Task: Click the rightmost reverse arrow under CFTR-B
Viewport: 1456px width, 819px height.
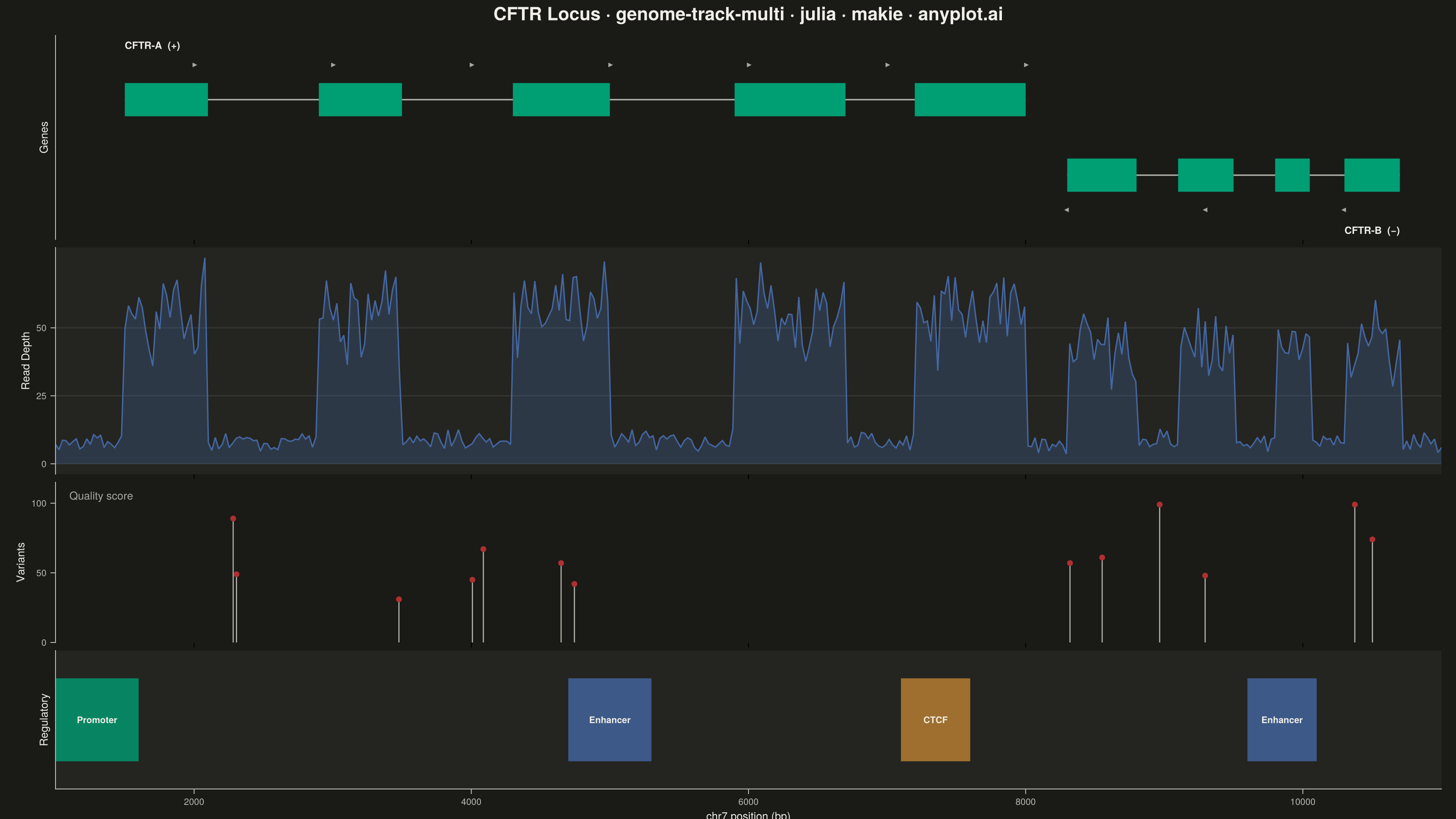Action: coord(1344,210)
